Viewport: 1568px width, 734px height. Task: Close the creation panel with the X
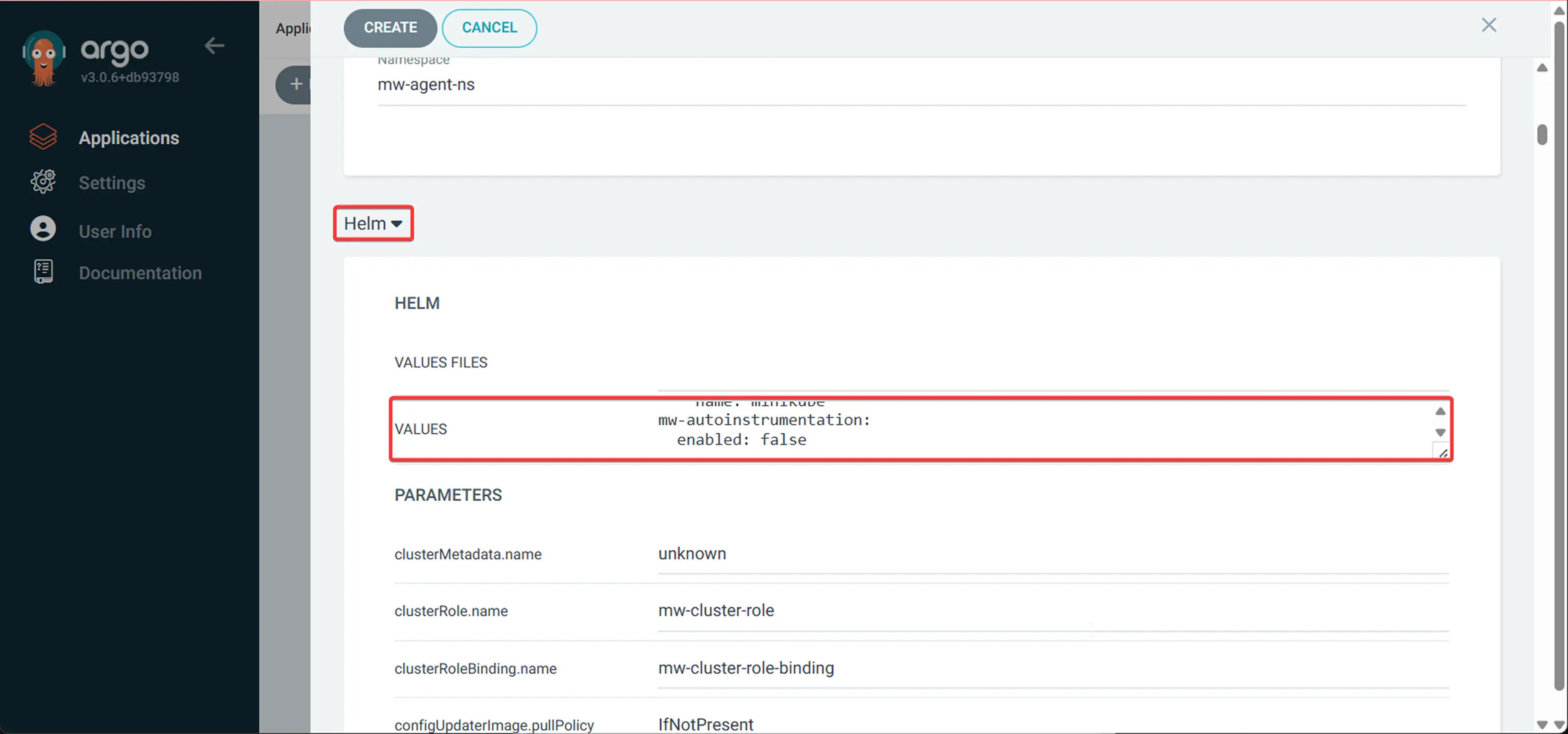point(1490,25)
